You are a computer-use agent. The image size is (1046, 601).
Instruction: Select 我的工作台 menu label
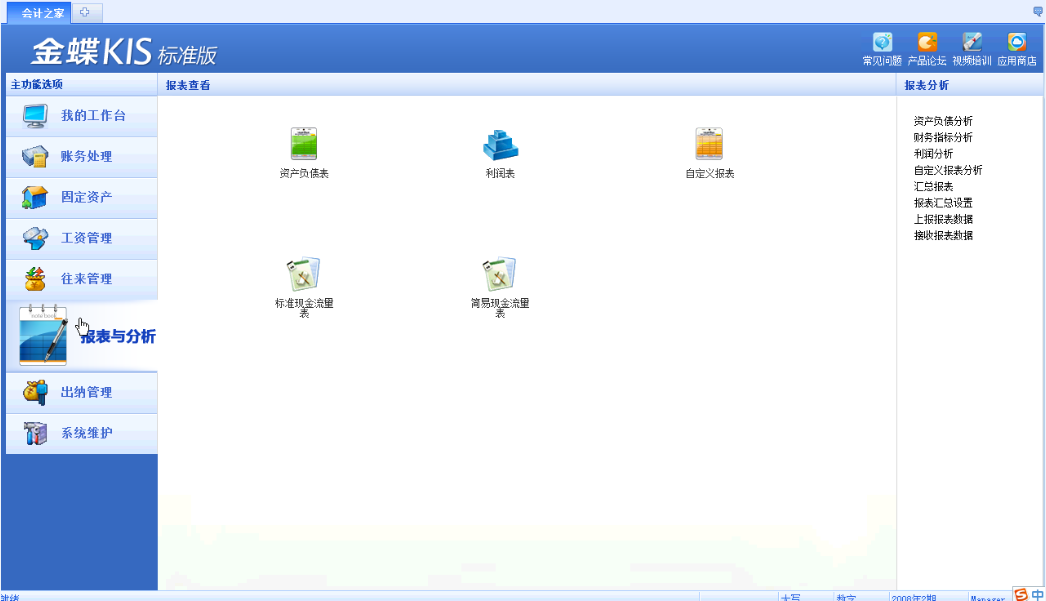coord(93,115)
